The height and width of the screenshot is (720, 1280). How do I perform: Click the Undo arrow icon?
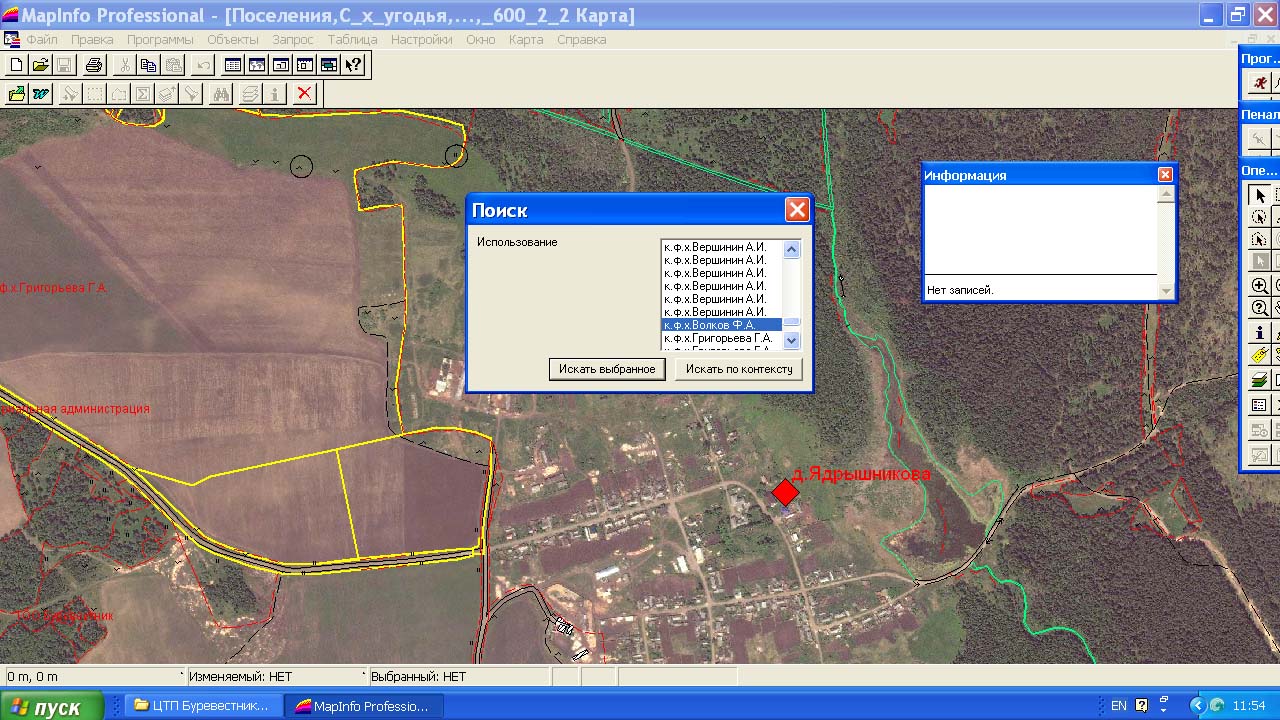click(203, 66)
